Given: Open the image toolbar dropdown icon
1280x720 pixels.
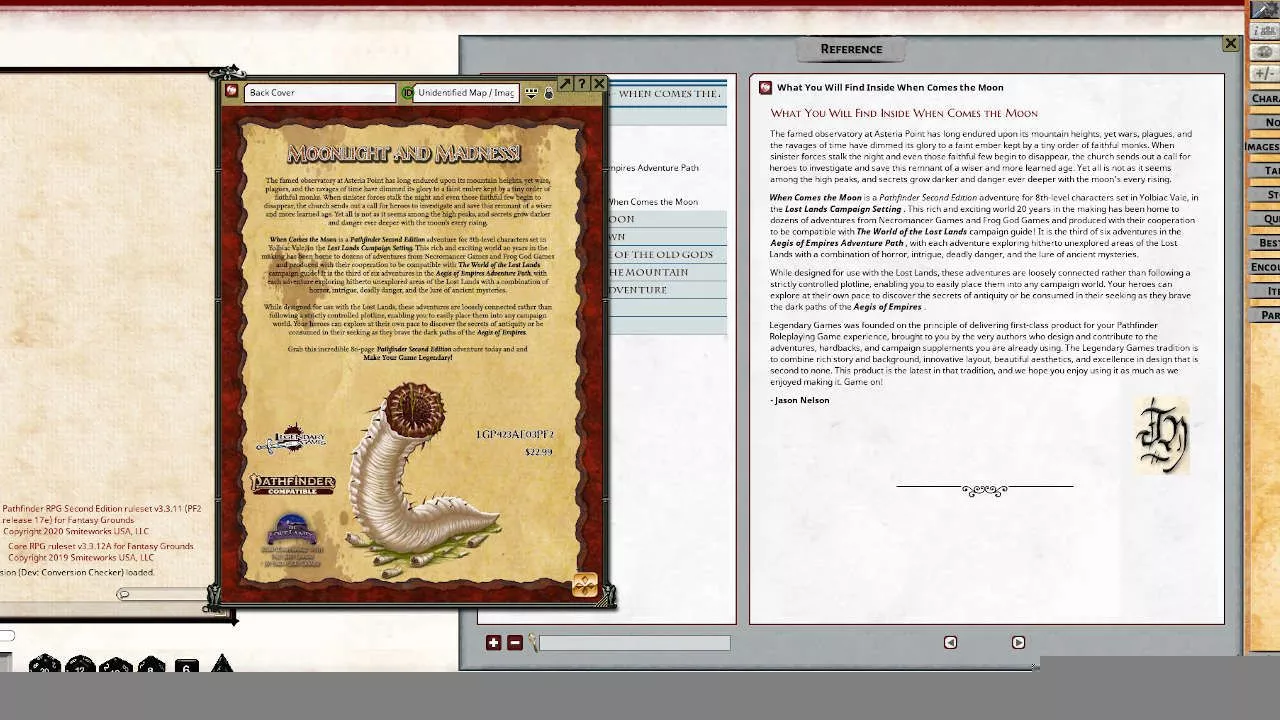Looking at the screenshot, I should 532,93.
